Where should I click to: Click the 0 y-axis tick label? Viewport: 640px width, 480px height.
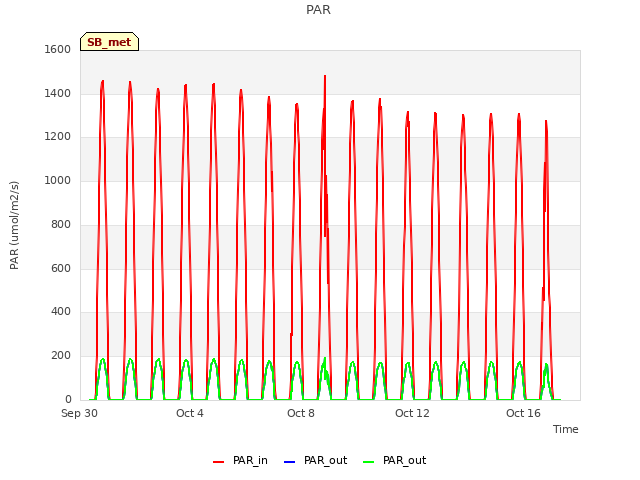(68, 399)
